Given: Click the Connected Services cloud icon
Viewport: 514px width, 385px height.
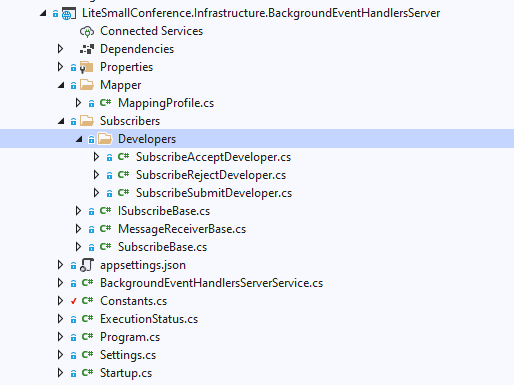Looking at the screenshot, I should tap(87, 32).
